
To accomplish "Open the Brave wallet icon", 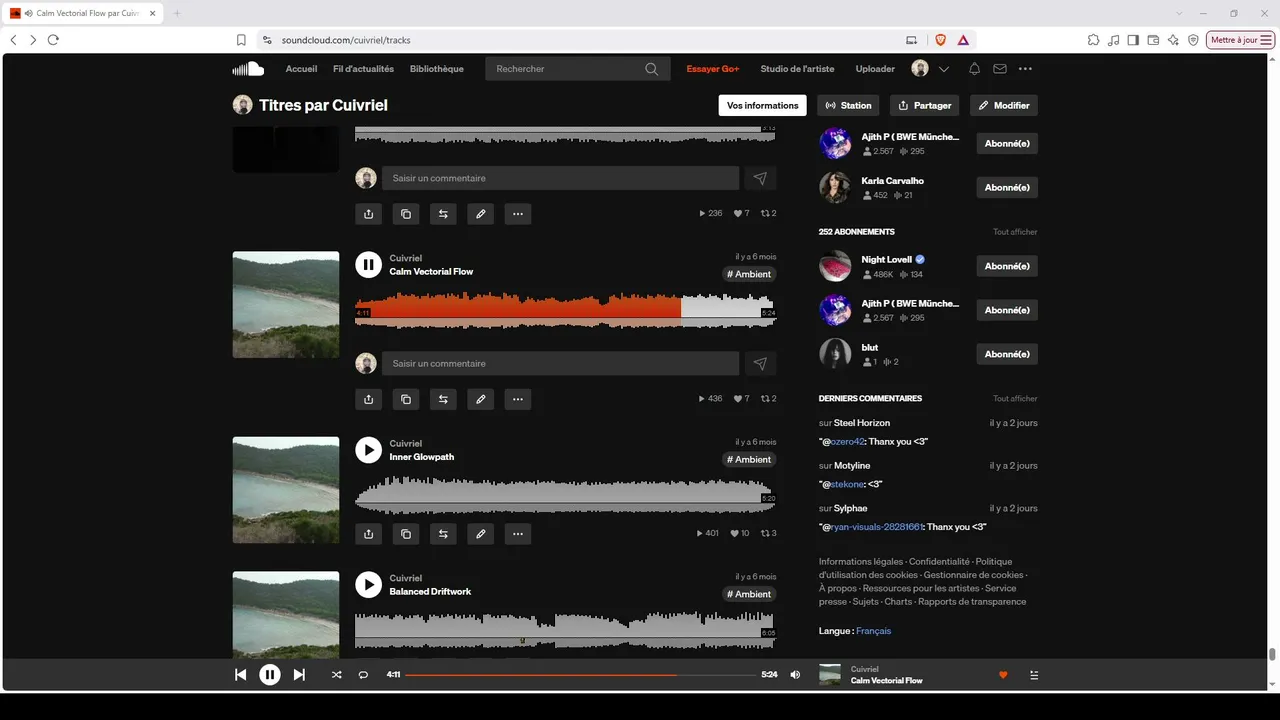I will click(1153, 40).
